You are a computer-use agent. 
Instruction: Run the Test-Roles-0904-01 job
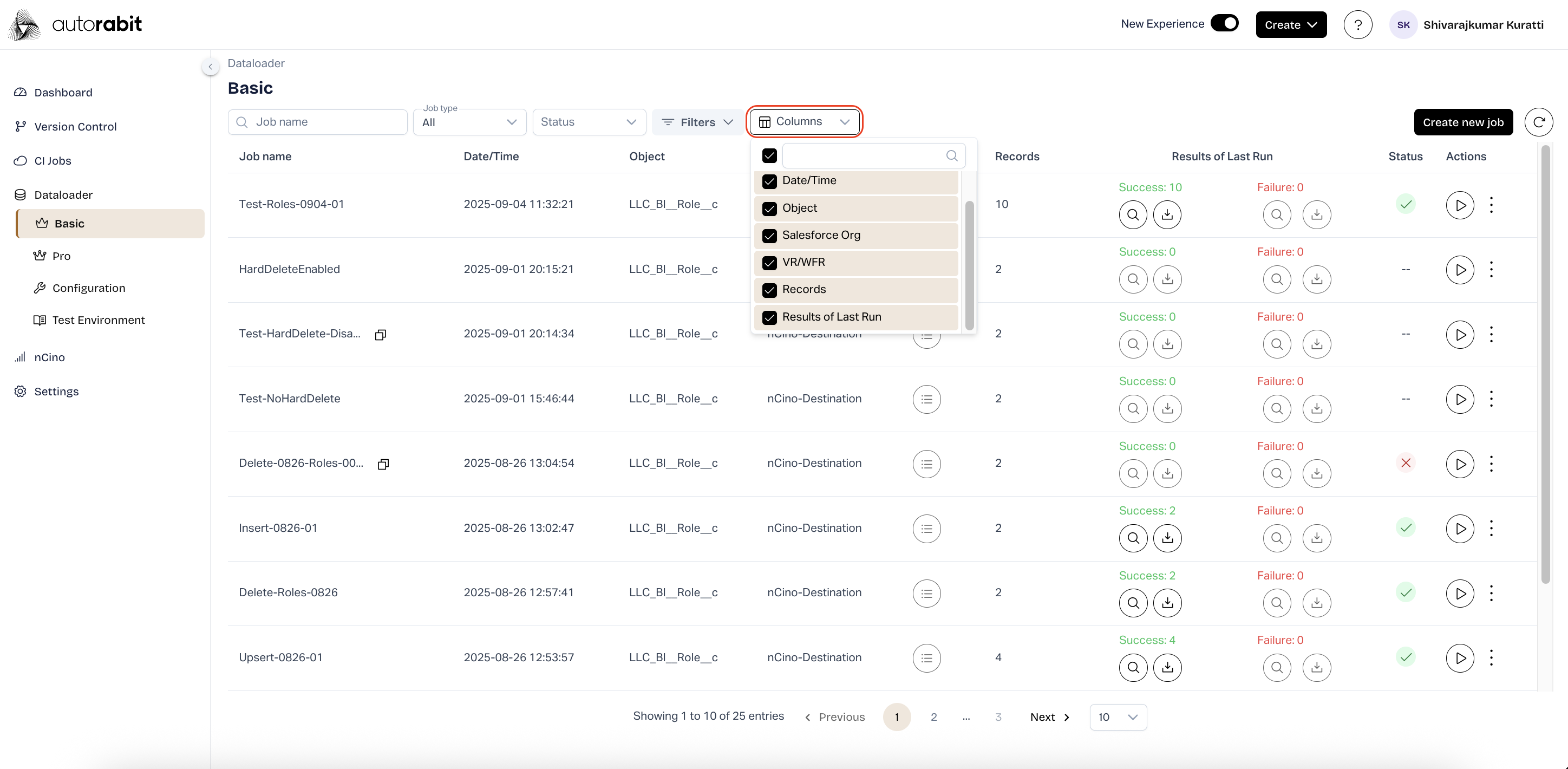click(1460, 205)
